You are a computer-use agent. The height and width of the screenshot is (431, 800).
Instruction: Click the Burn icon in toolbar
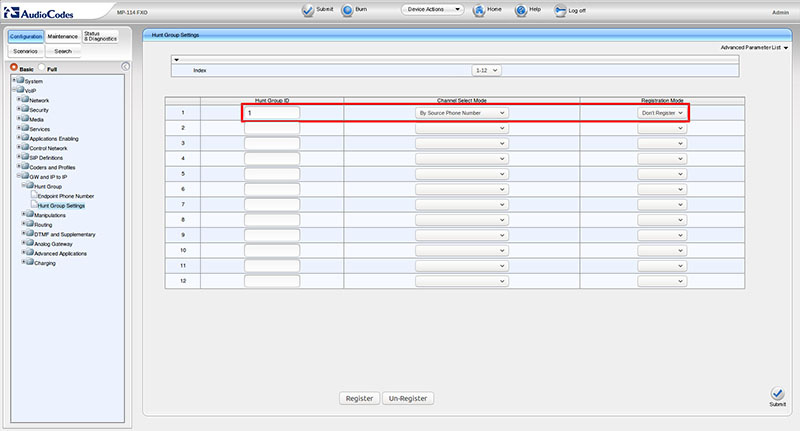point(347,10)
